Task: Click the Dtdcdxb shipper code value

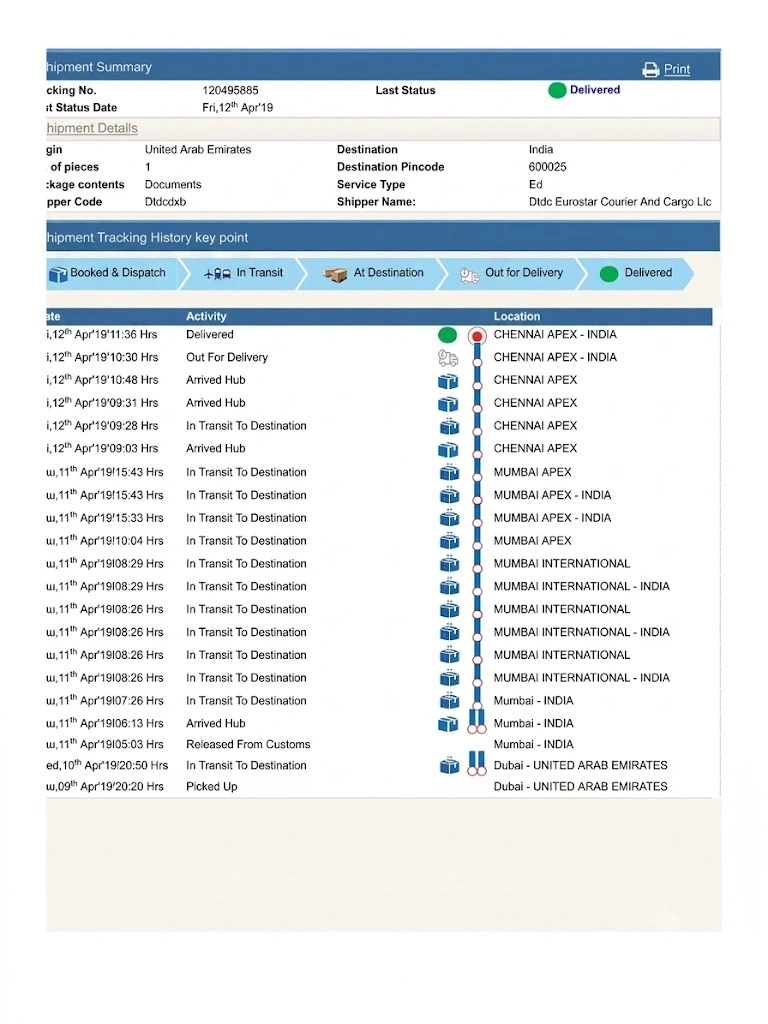Action: [x=165, y=202]
